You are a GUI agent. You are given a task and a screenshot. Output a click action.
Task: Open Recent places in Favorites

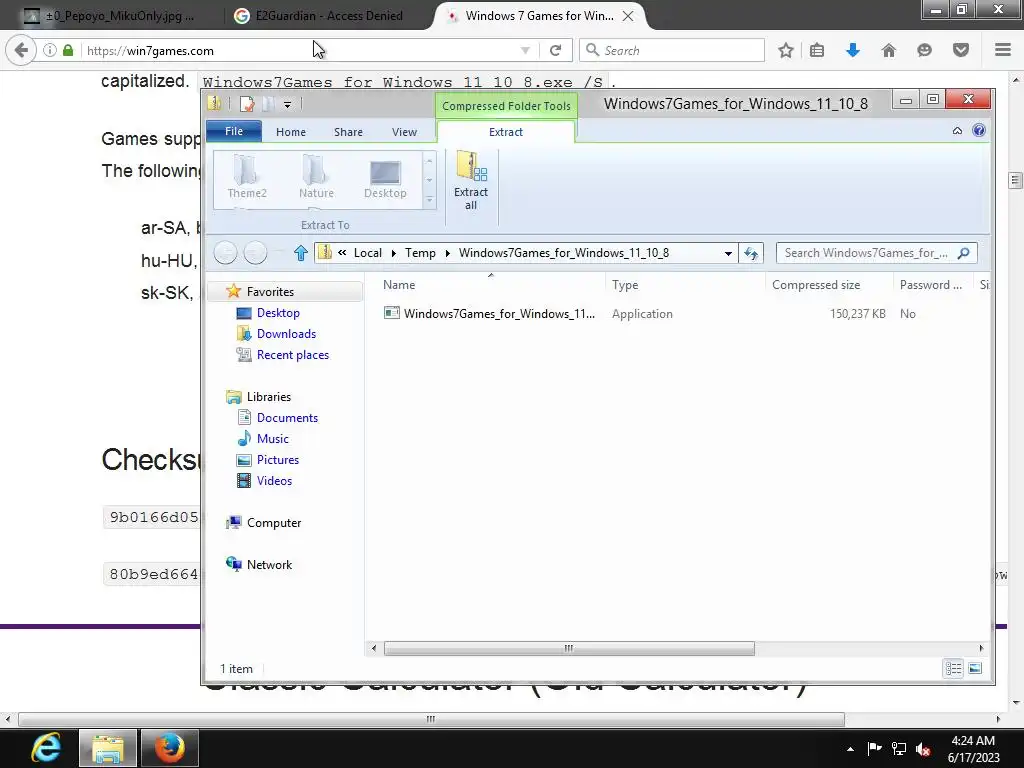(x=293, y=355)
